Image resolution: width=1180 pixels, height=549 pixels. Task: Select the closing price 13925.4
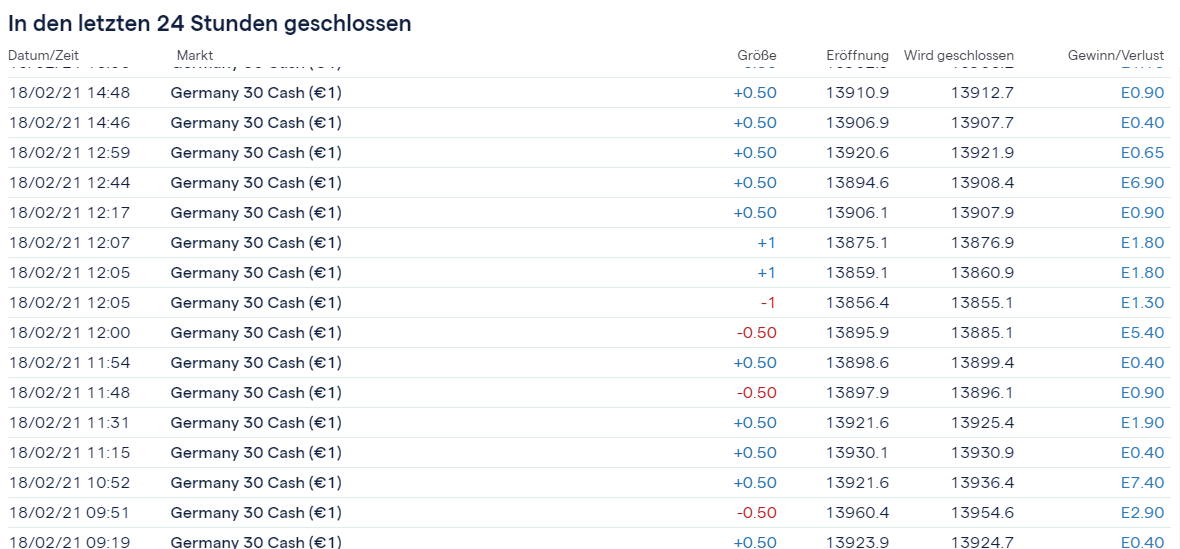tap(982, 423)
